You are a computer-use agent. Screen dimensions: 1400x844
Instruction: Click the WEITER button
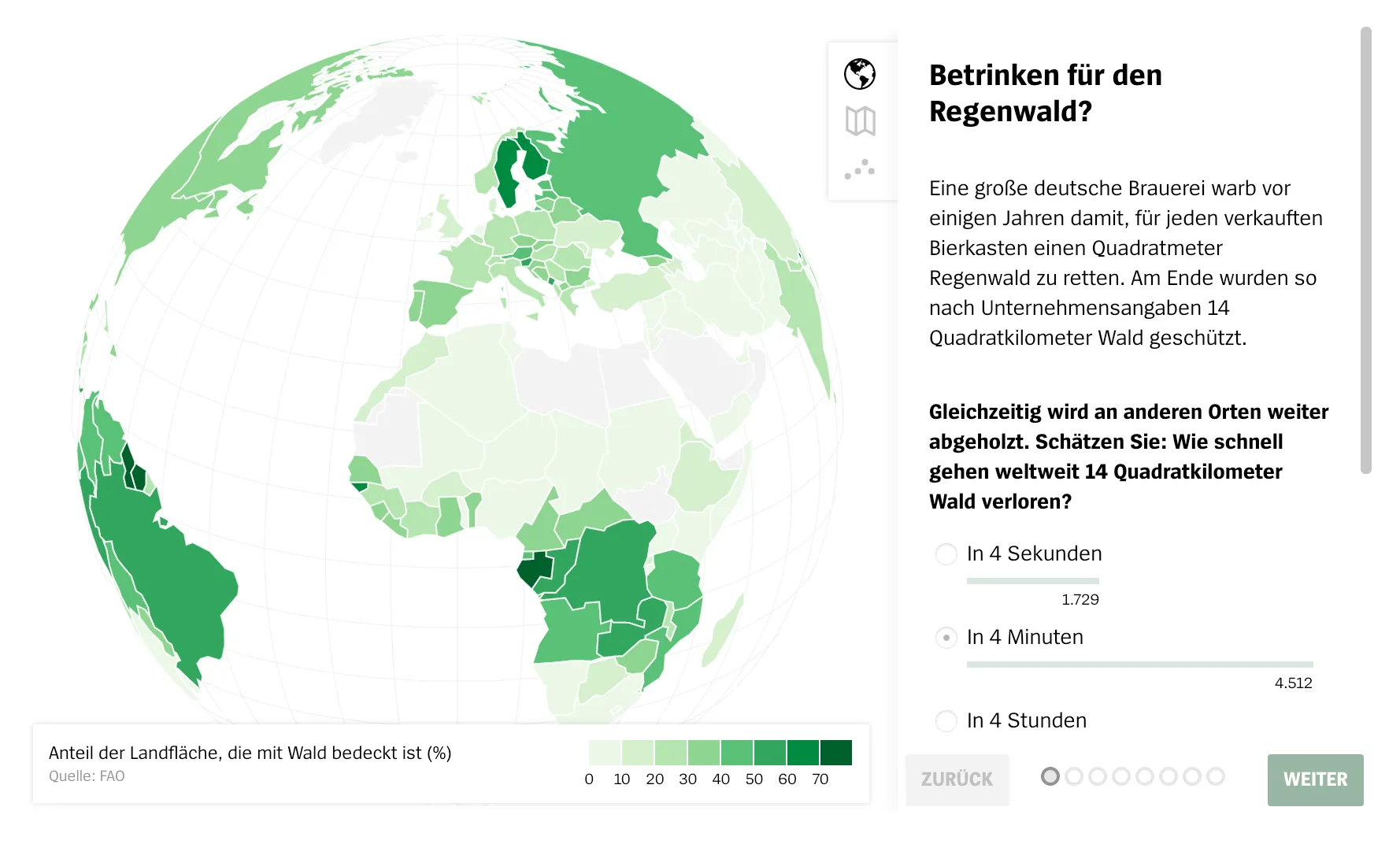1314,779
